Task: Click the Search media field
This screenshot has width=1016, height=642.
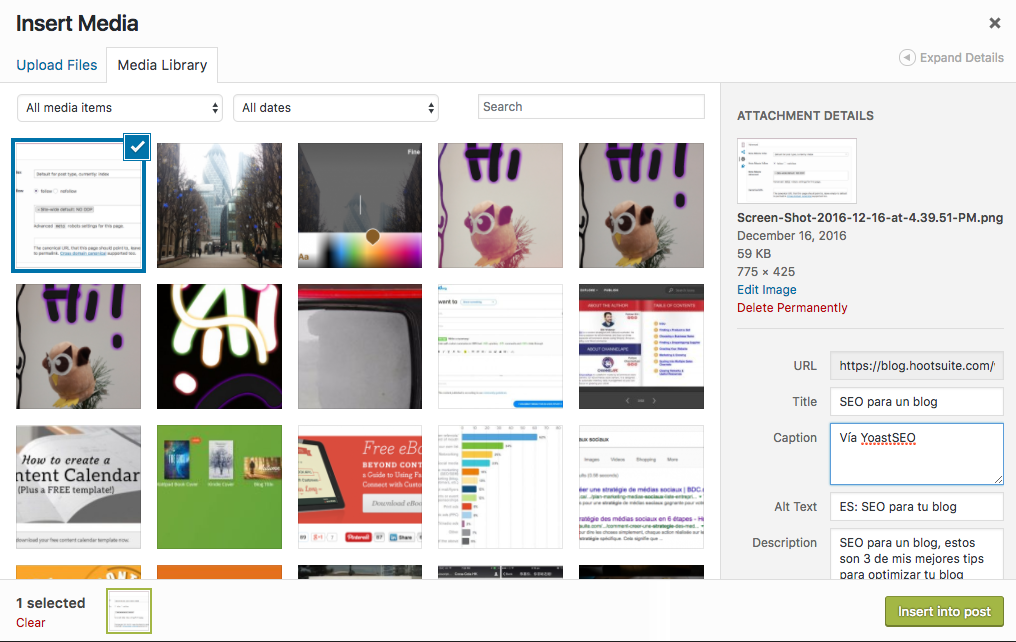Action: pyautogui.click(x=591, y=107)
